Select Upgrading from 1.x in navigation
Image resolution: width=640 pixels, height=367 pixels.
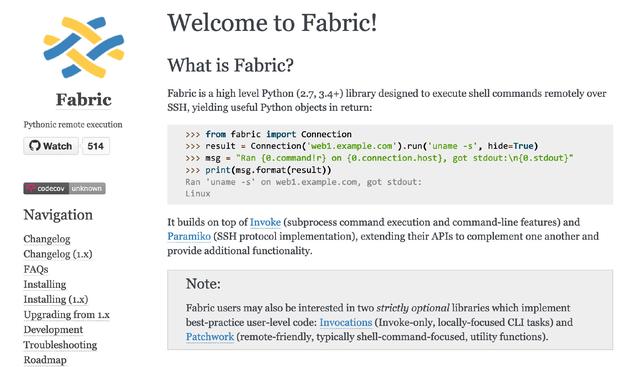(67, 314)
